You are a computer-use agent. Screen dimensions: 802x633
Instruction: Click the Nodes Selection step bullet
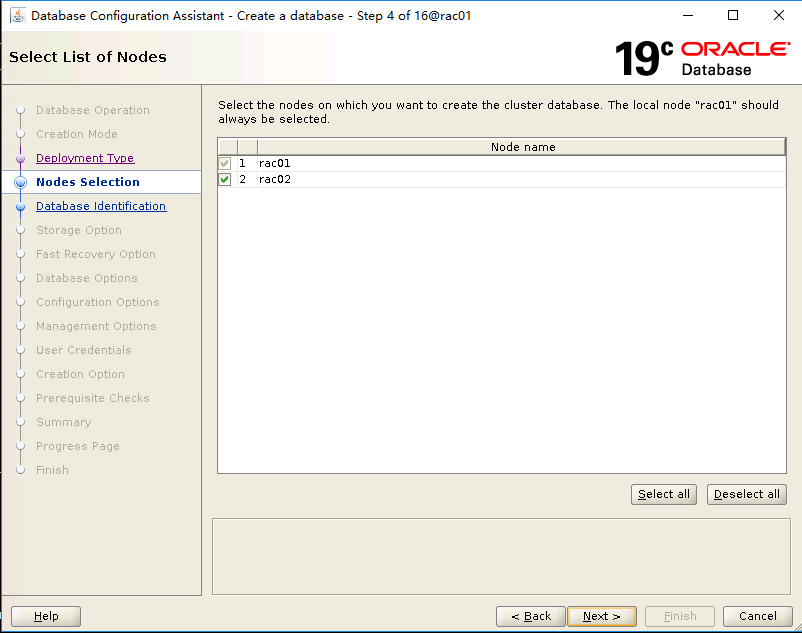tap(20, 182)
